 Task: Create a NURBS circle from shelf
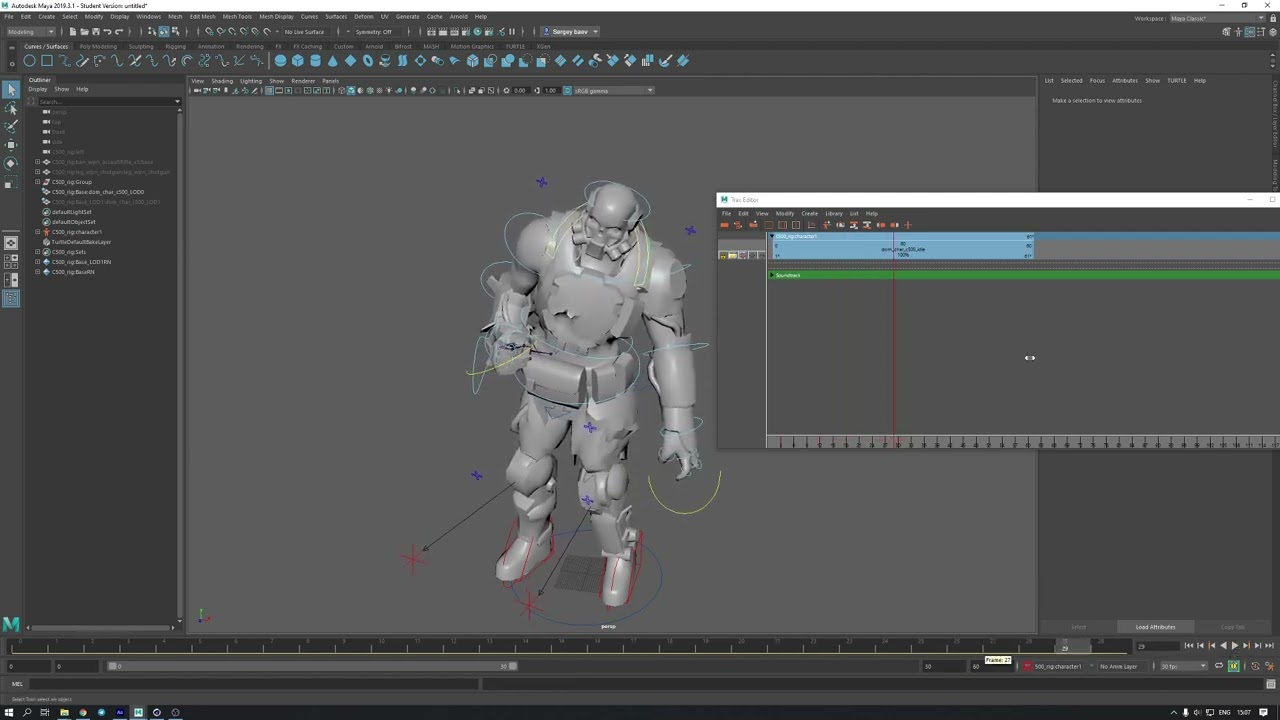(x=29, y=61)
